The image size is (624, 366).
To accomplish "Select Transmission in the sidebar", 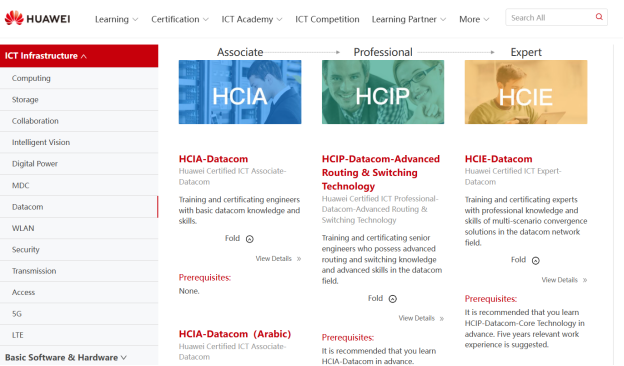I will click(x=79, y=271).
